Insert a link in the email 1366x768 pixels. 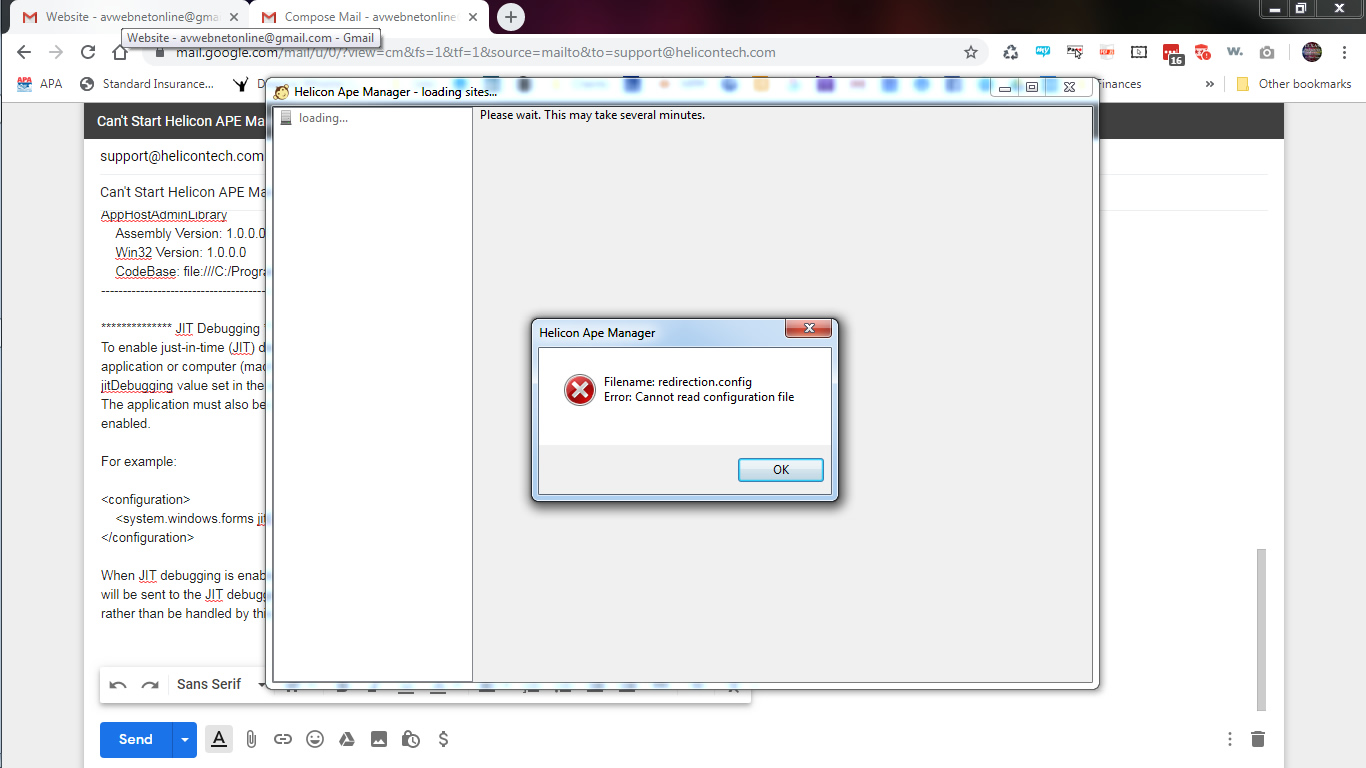pos(283,739)
